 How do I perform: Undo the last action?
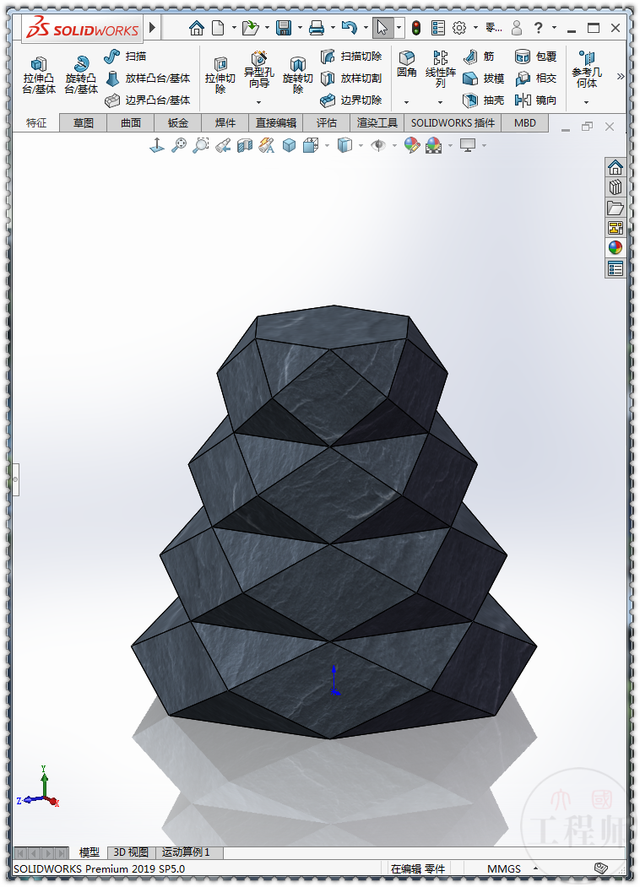tap(349, 28)
